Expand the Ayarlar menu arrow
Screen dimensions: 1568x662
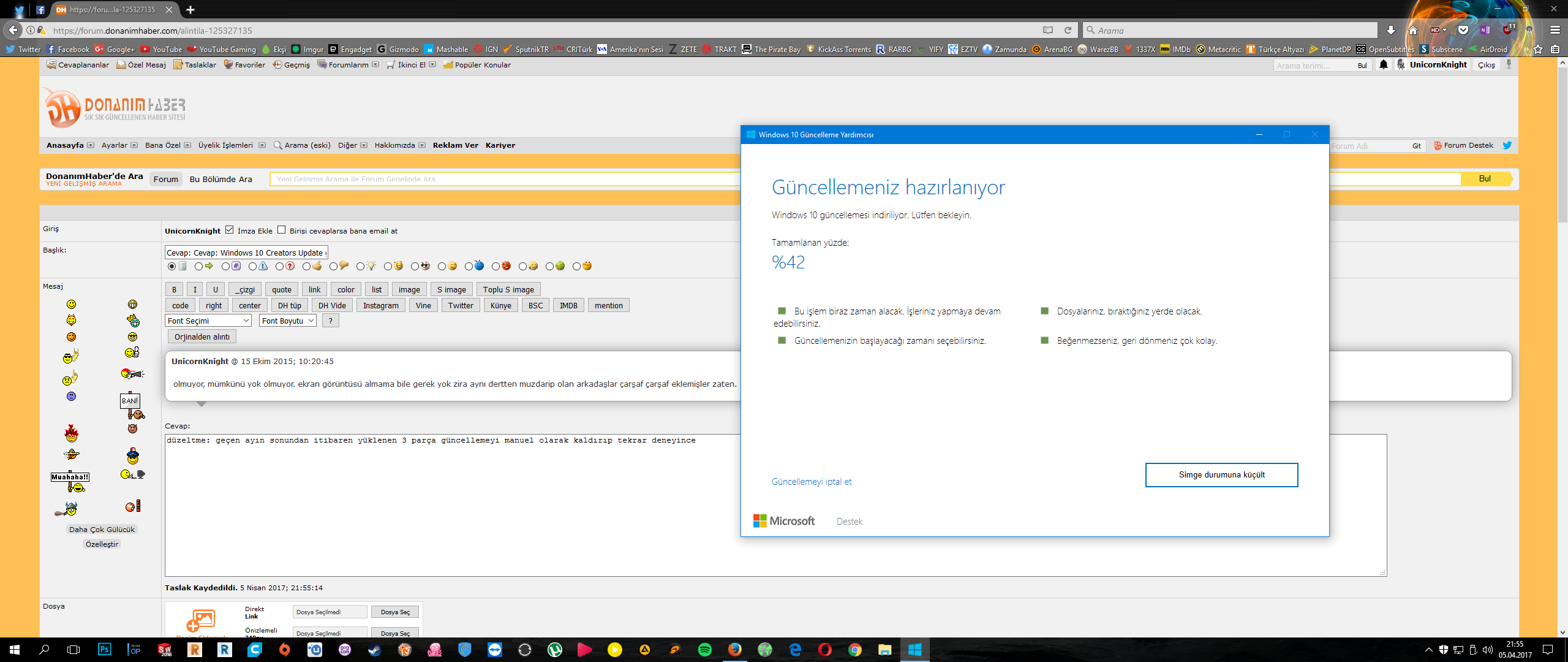pos(134,145)
